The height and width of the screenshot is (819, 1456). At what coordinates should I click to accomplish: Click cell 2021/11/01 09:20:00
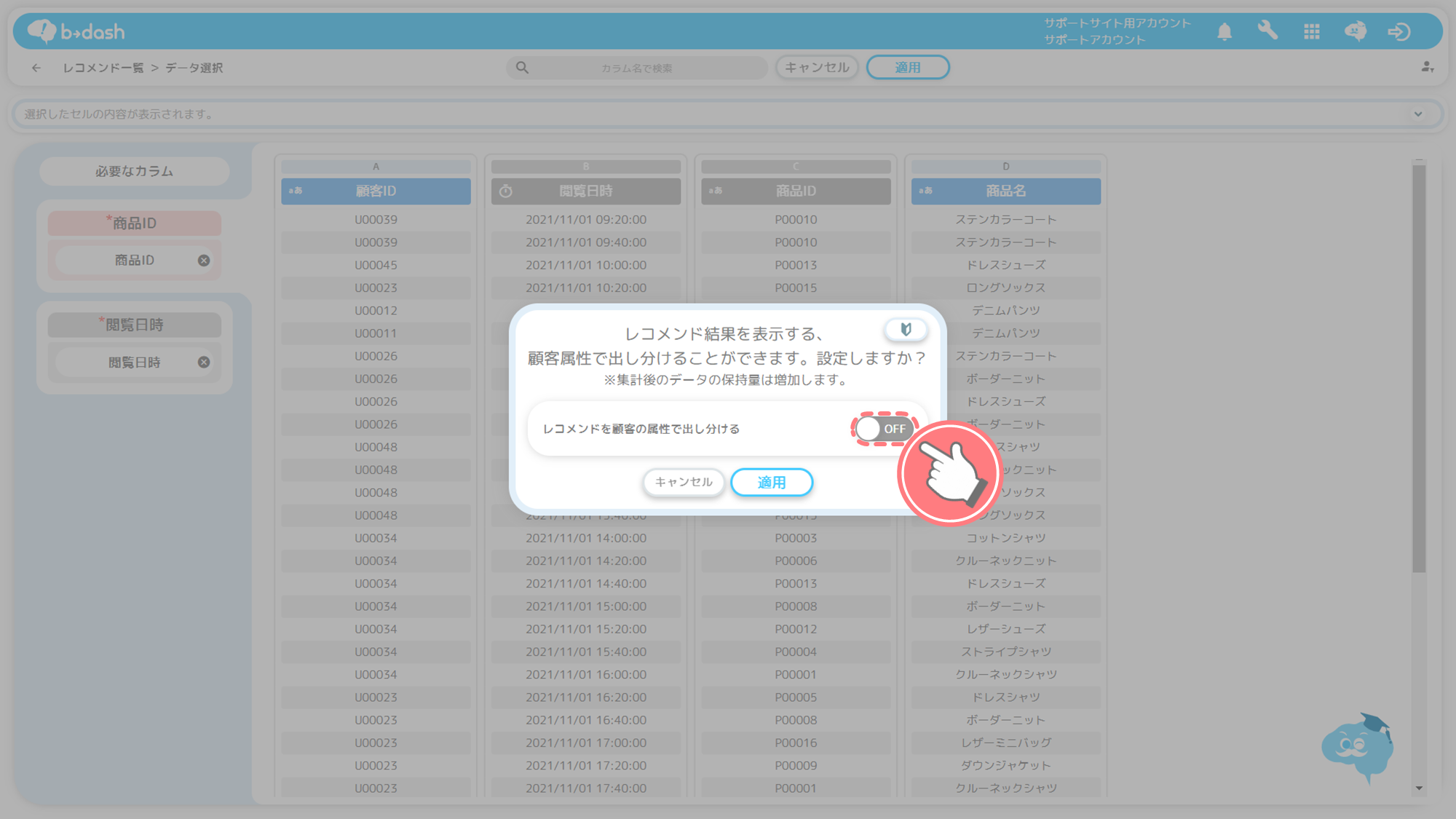pyautogui.click(x=586, y=220)
